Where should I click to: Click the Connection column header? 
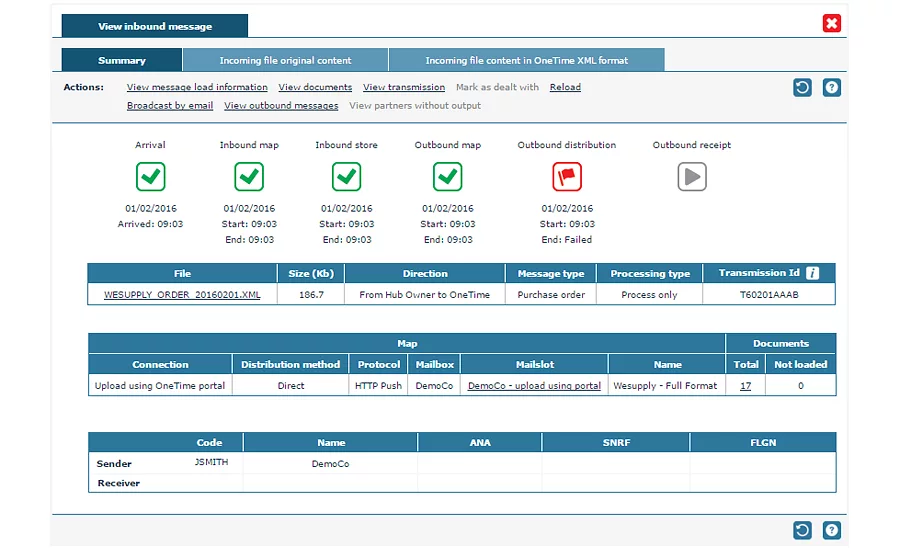tap(160, 365)
